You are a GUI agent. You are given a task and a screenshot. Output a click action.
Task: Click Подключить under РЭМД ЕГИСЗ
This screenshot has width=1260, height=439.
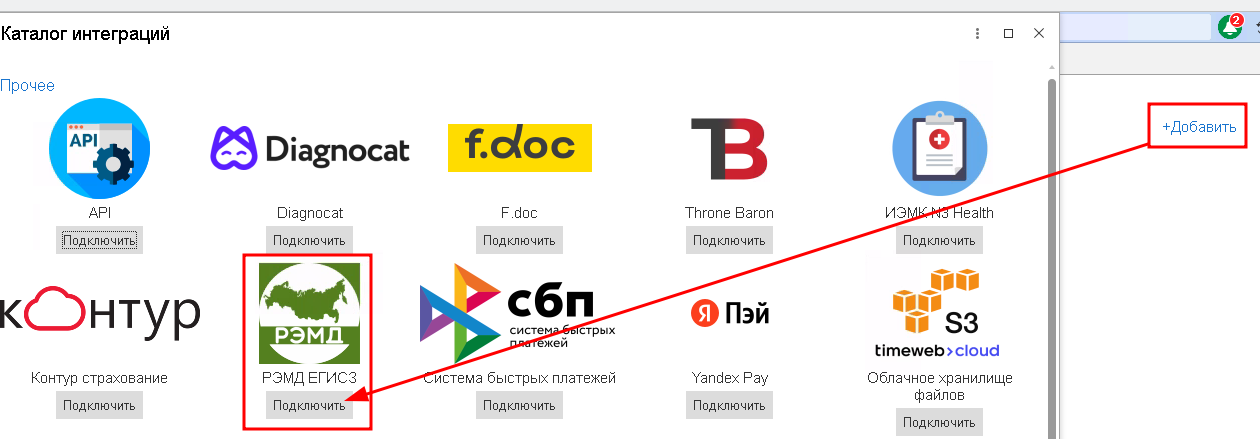[x=309, y=405]
